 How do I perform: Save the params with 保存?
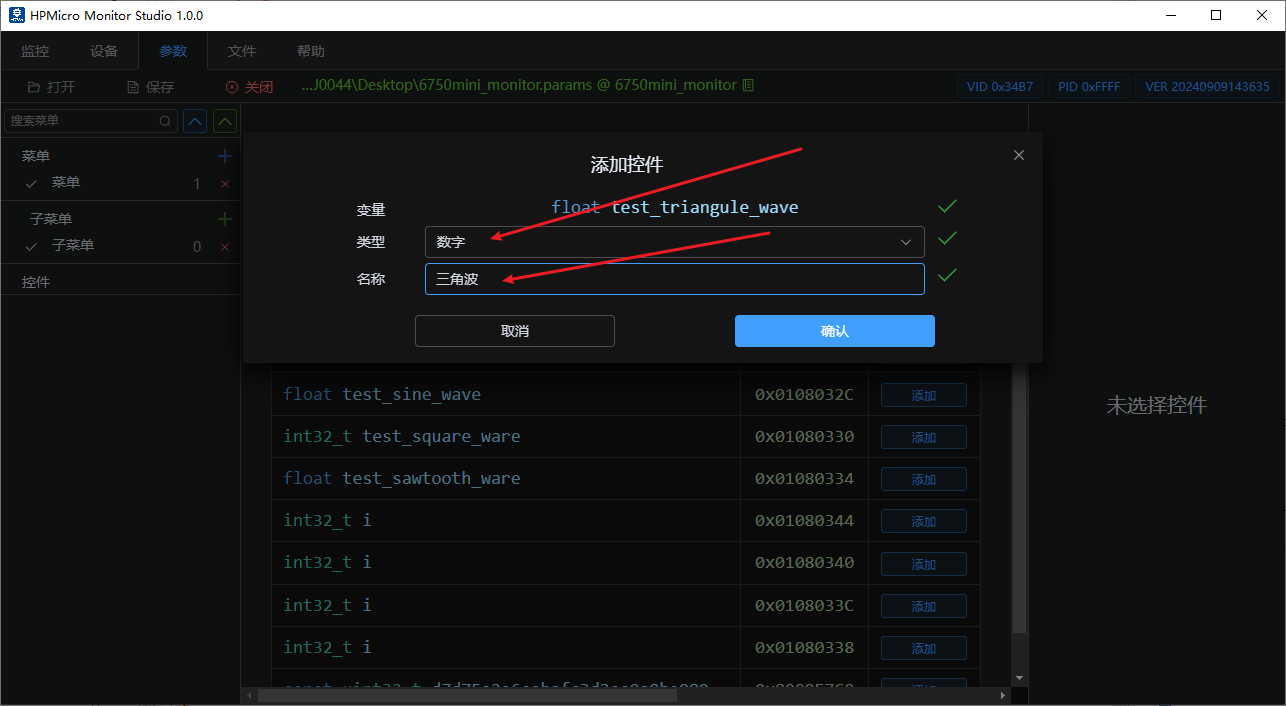pyautogui.click(x=150, y=87)
